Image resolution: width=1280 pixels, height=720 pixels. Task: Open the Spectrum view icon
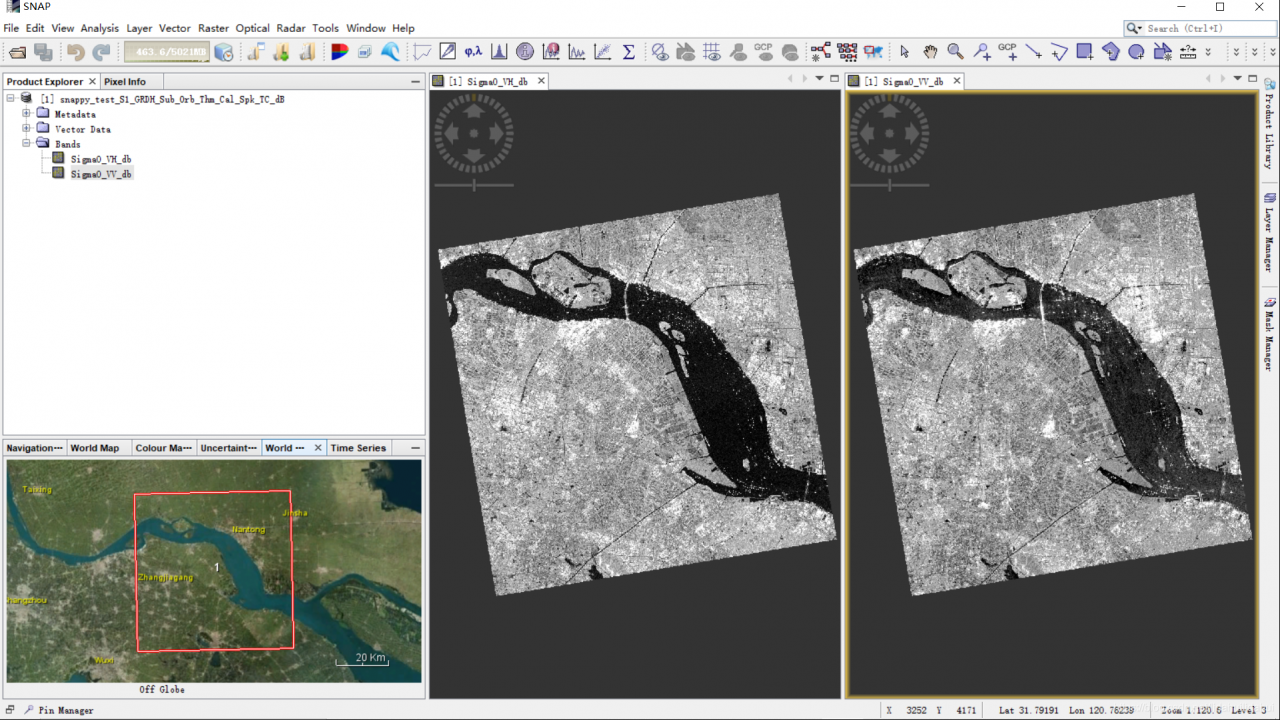click(422, 52)
